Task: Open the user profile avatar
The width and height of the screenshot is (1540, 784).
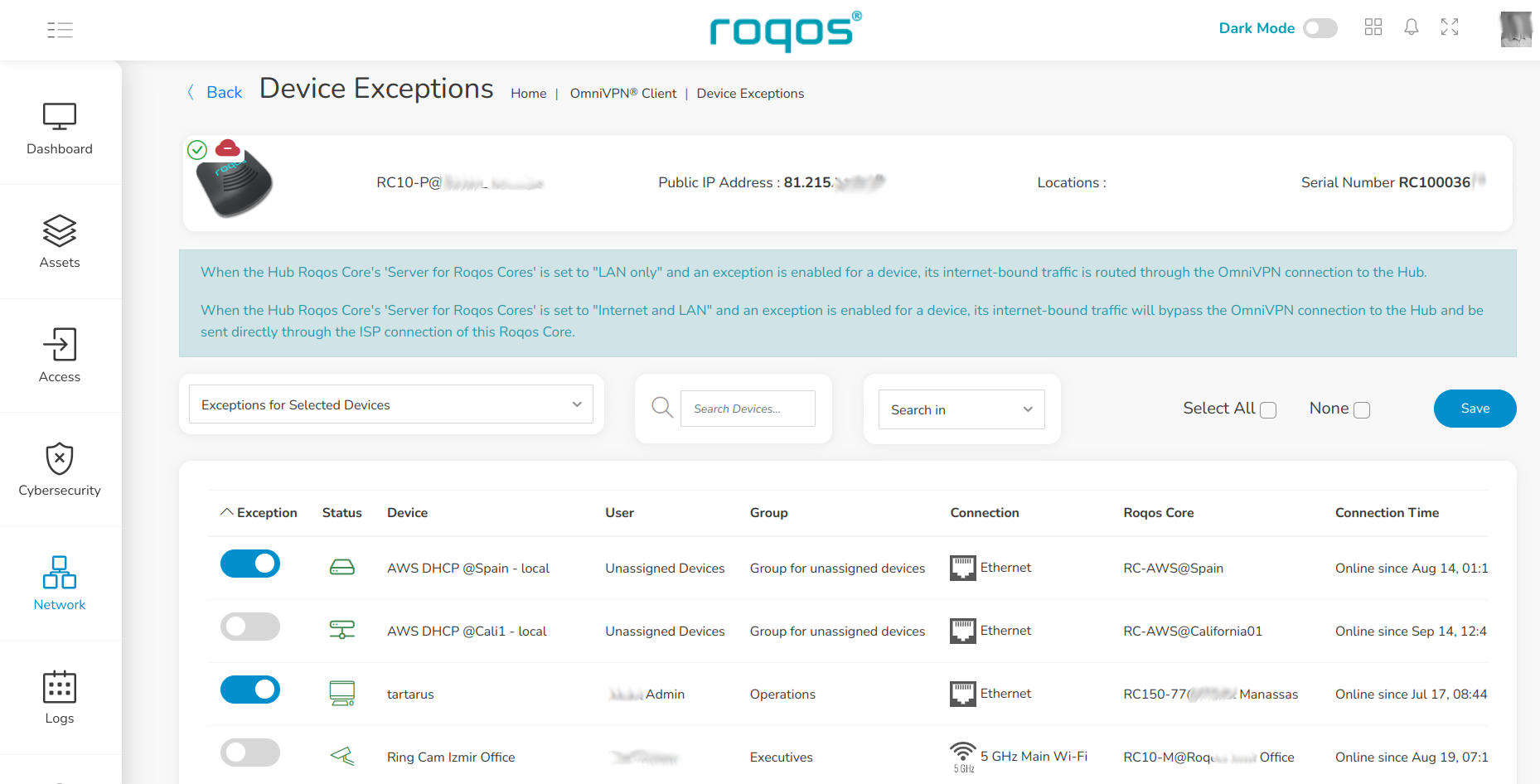Action: click(1516, 29)
